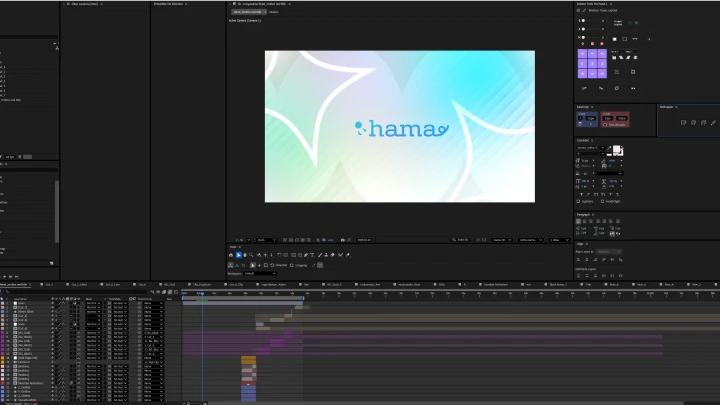Click the Character panel tab
This screenshot has height=405, width=720.
pos(583,141)
